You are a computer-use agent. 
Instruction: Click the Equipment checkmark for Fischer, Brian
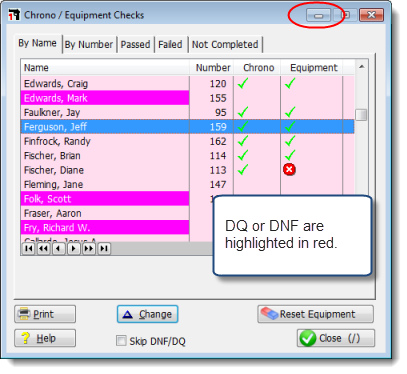pos(290,155)
